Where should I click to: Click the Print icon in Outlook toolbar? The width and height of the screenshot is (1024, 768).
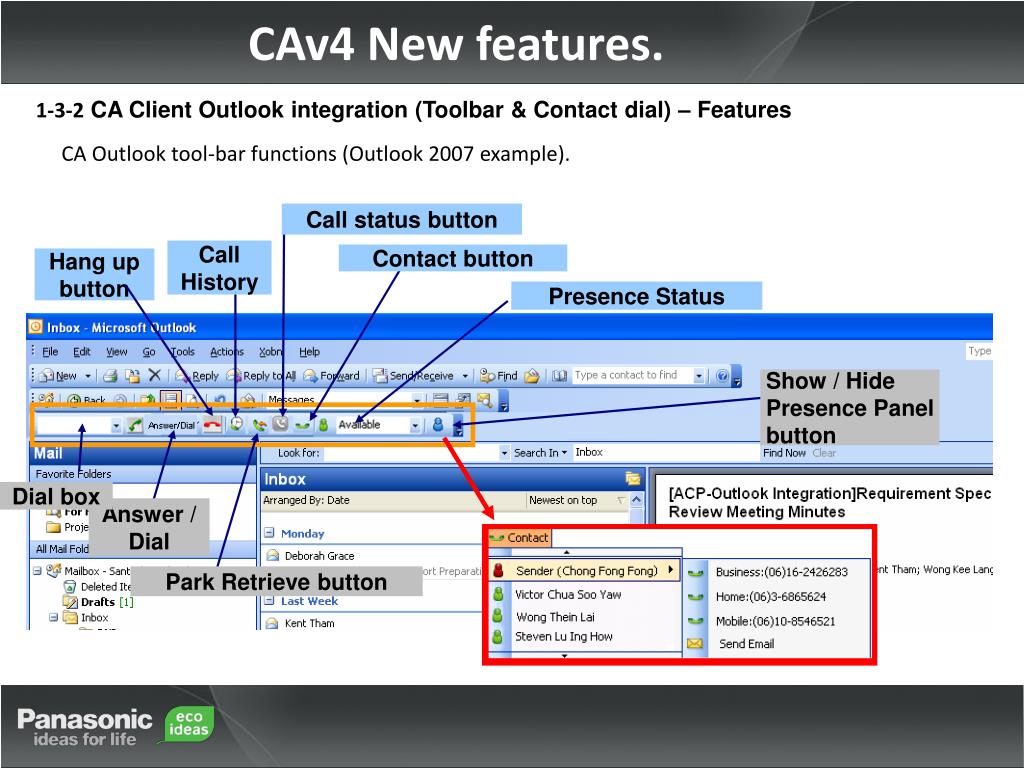point(110,376)
